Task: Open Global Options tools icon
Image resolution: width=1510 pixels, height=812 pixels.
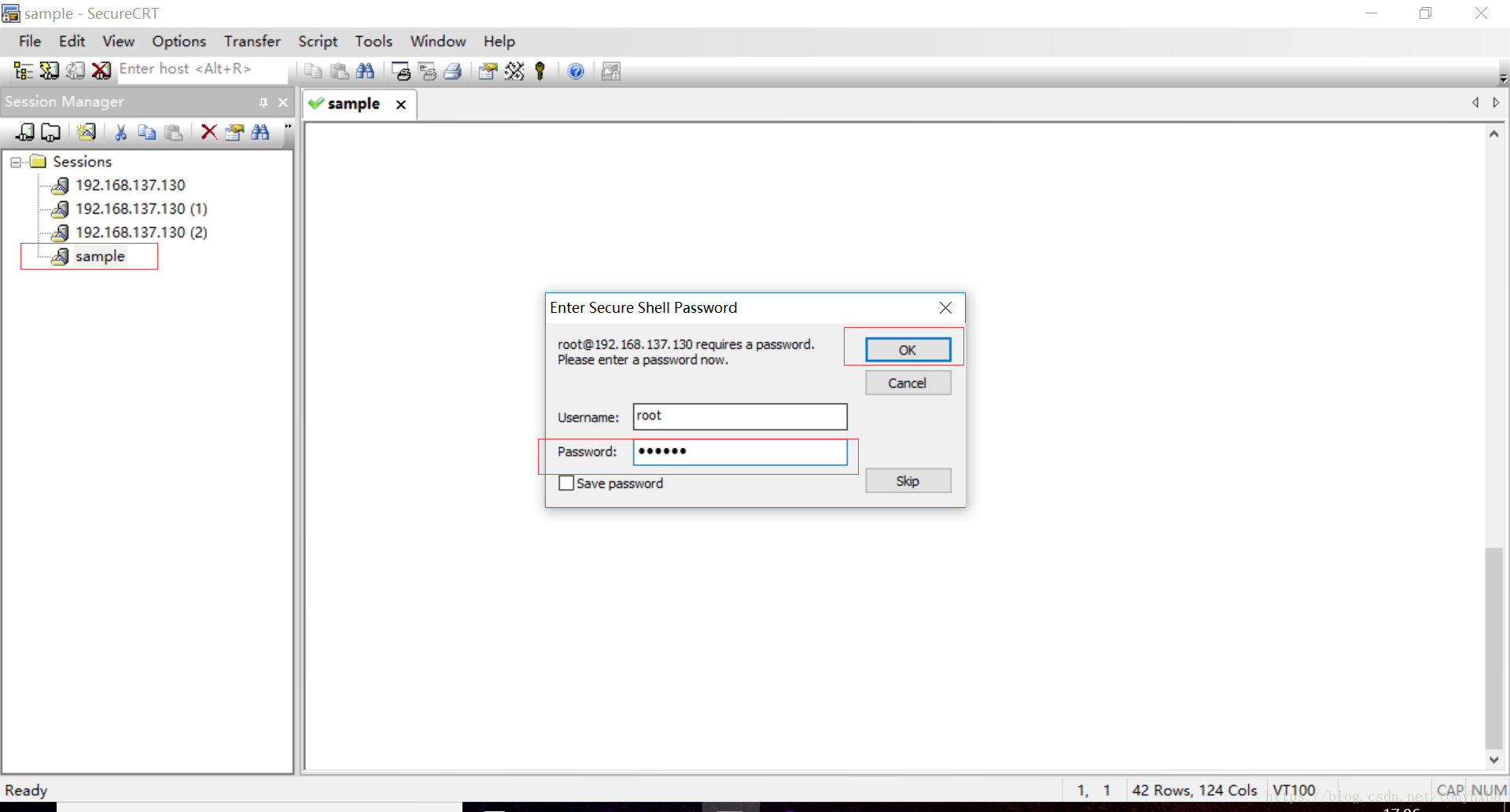Action: tap(514, 72)
